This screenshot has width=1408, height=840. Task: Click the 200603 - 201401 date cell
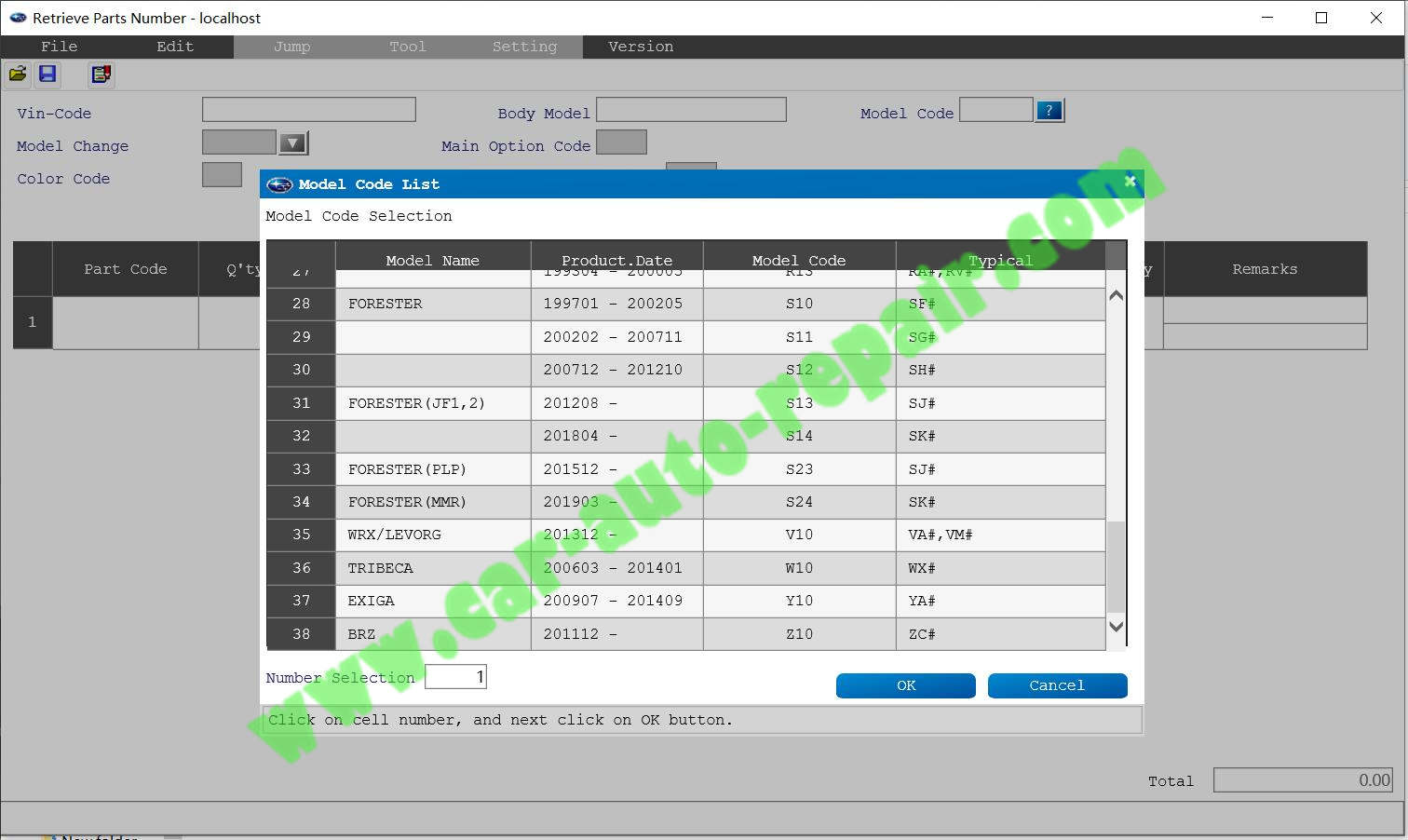616,568
